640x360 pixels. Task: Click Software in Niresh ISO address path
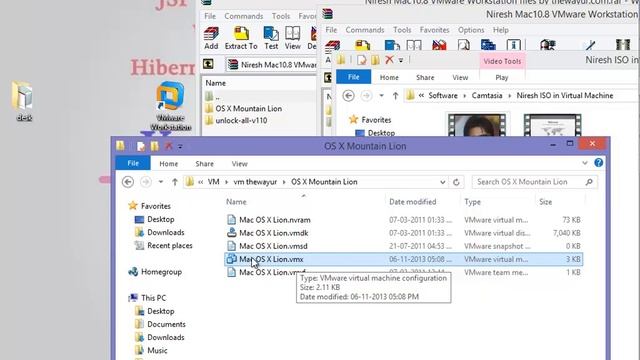click(x=443, y=96)
